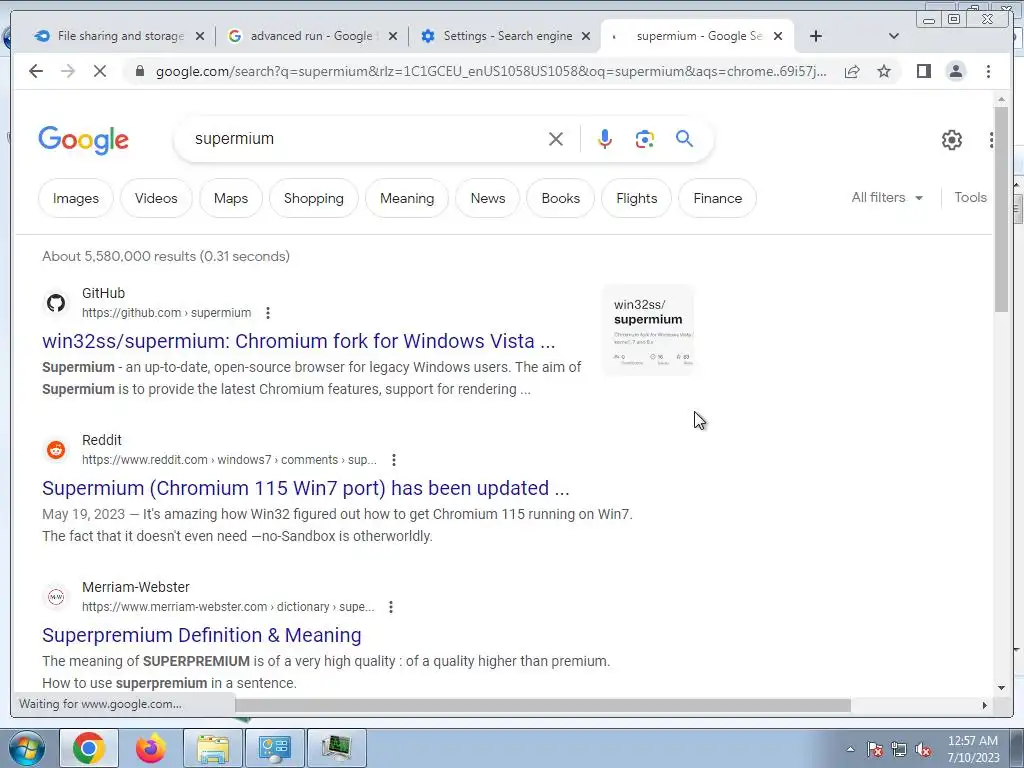Close the supermium Google Search tab
Image resolution: width=1024 pixels, height=768 pixels.
pos(778,36)
